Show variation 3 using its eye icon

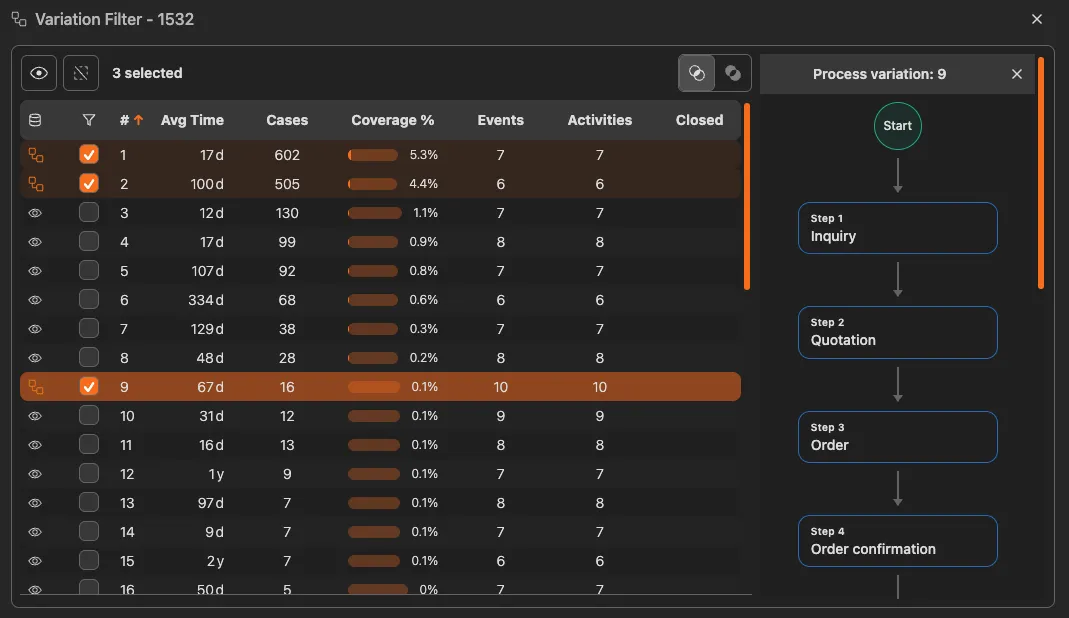coord(35,213)
